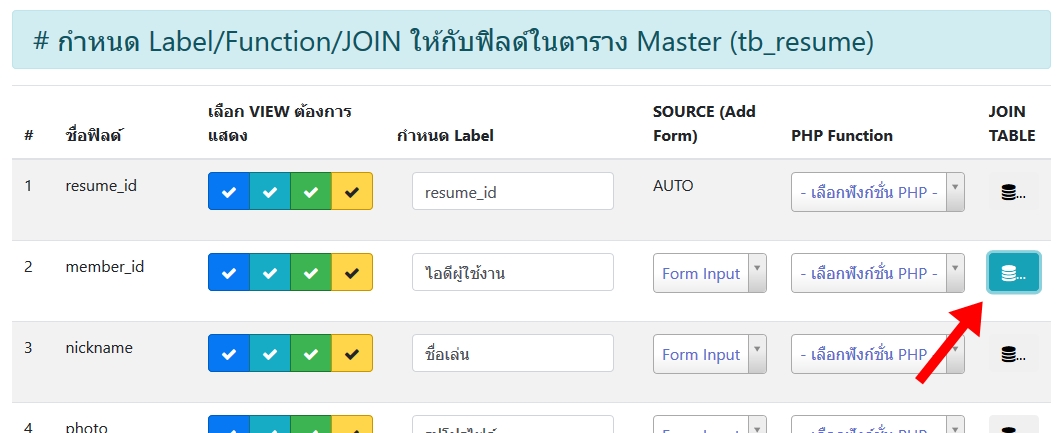
Task: Toggle yellow view checkbox for nickname
Action: click(x=352, y=353)
